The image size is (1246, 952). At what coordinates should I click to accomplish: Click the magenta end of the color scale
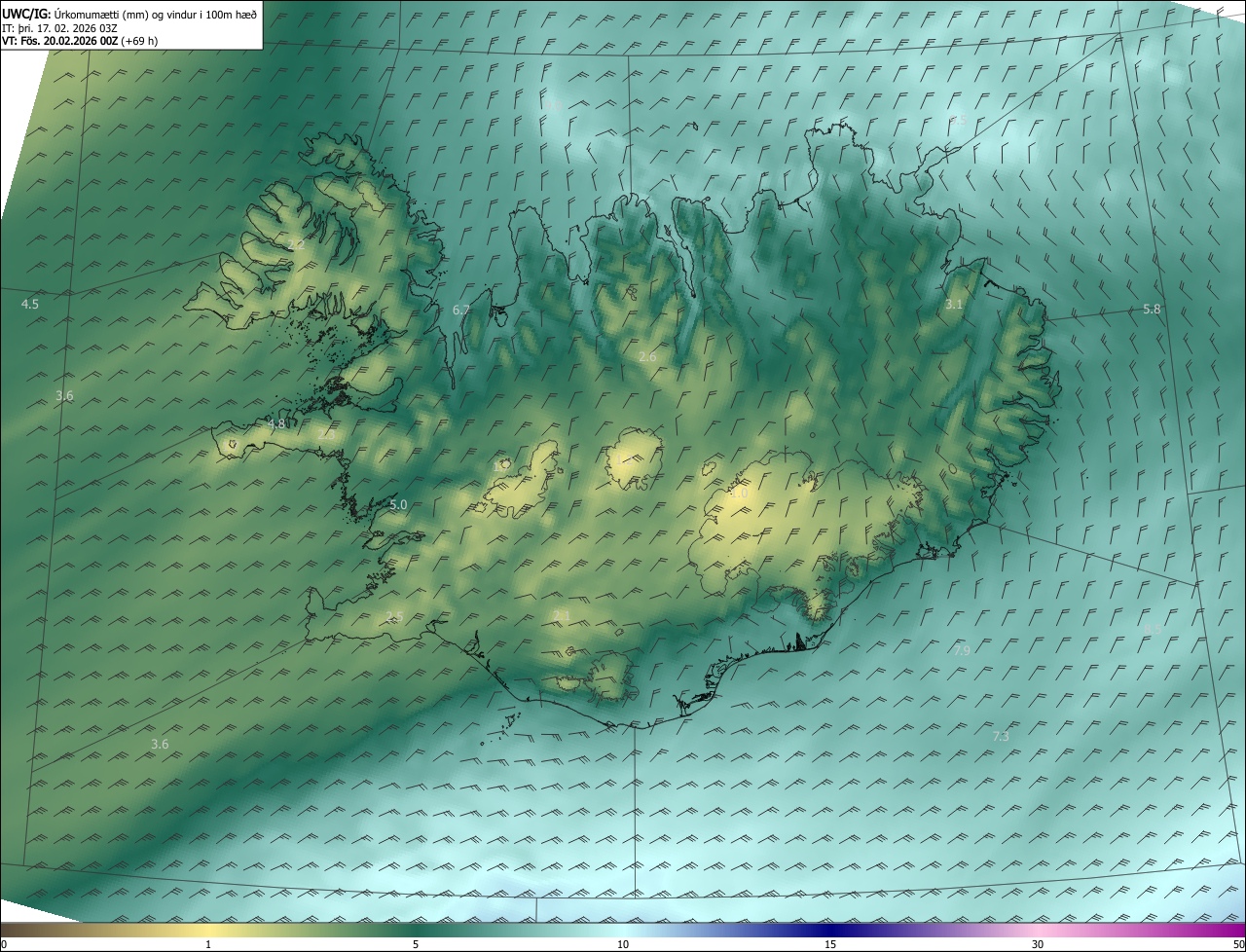click(1228, 930)
